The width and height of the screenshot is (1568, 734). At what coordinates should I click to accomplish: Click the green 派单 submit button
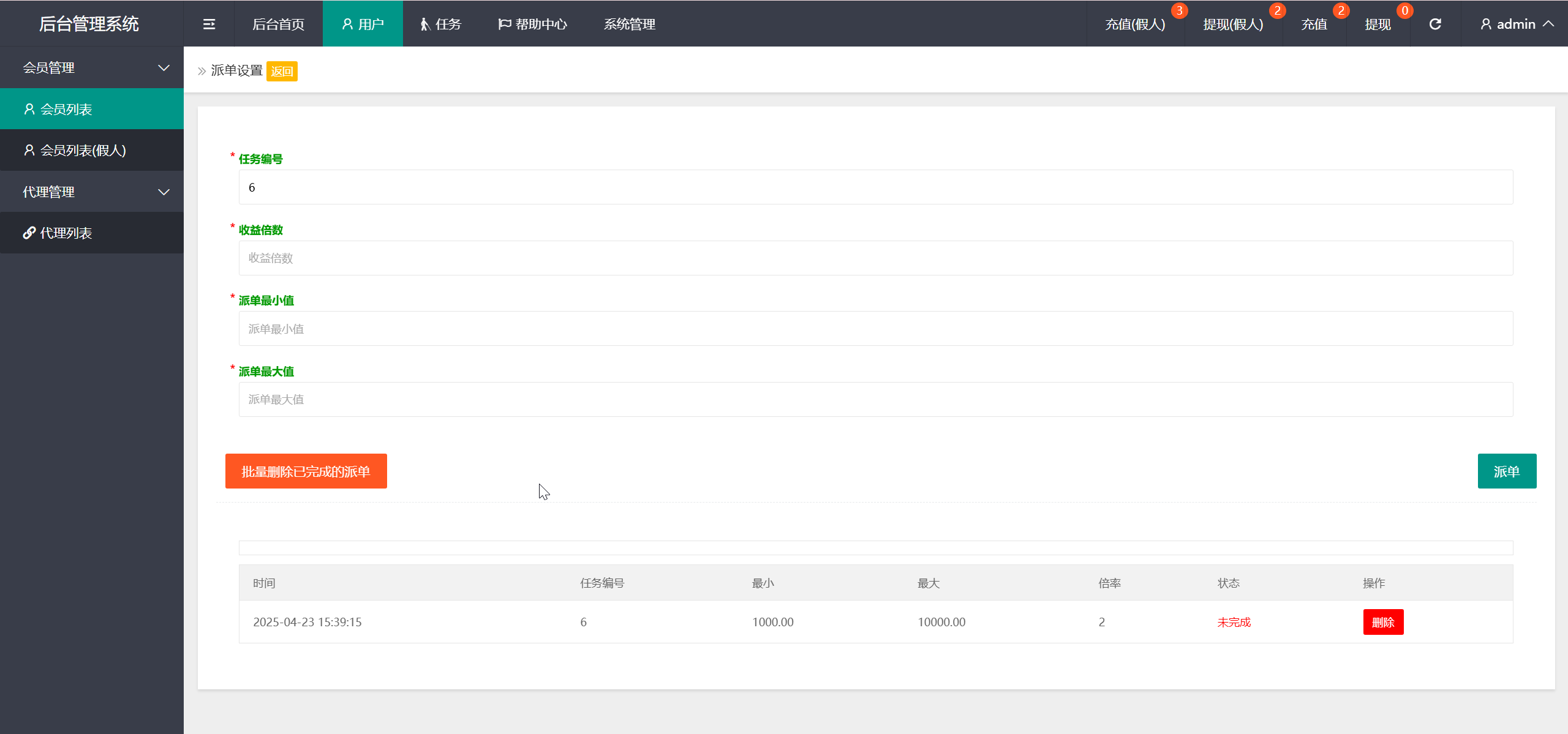[1506, 471]
